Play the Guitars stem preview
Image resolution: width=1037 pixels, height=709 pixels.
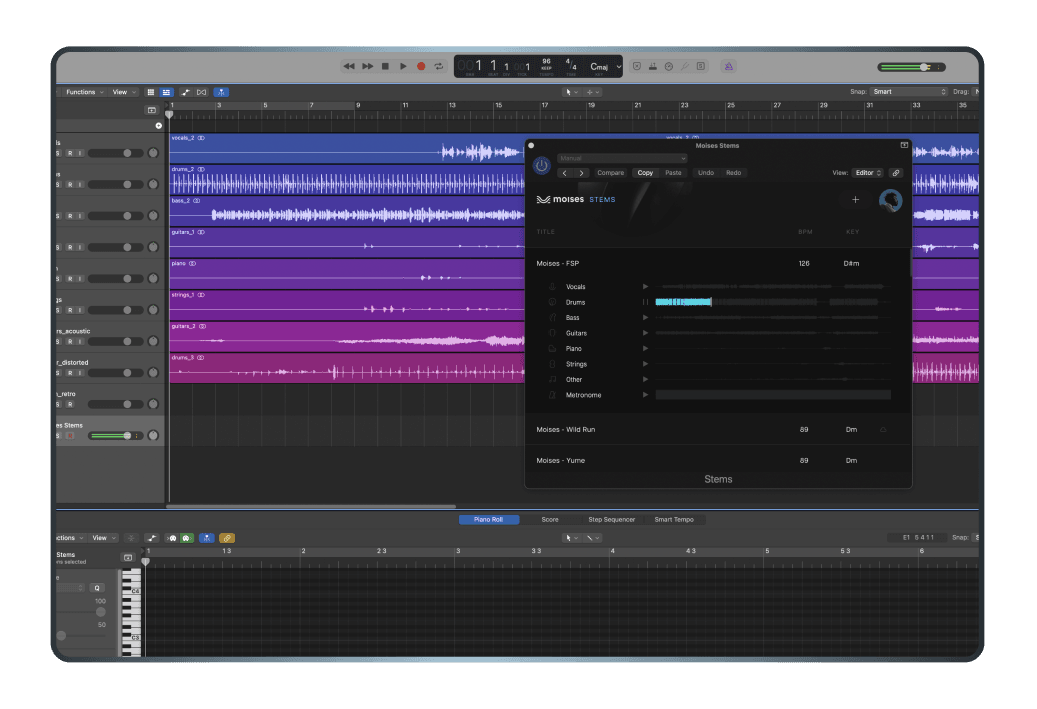pyautogui.click(x=645, y=333)
